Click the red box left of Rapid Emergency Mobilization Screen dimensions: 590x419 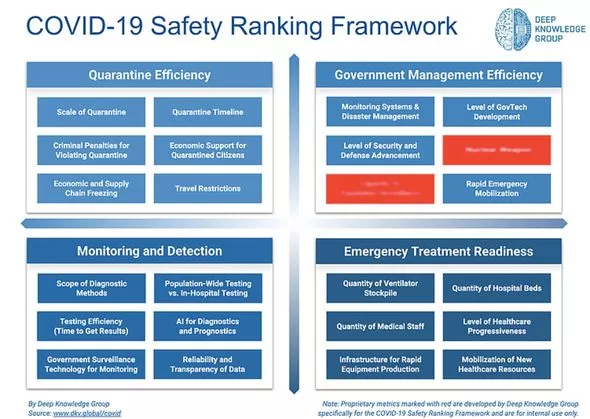click(380, 188)
